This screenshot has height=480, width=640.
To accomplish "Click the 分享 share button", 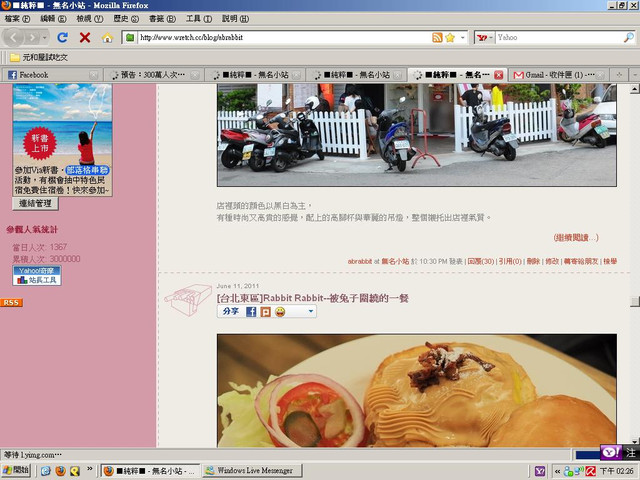I will tap(231, 312).
